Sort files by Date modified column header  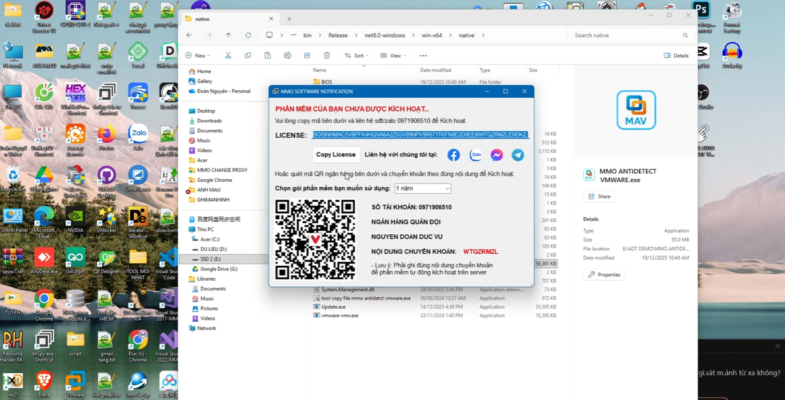pos(436,71)
